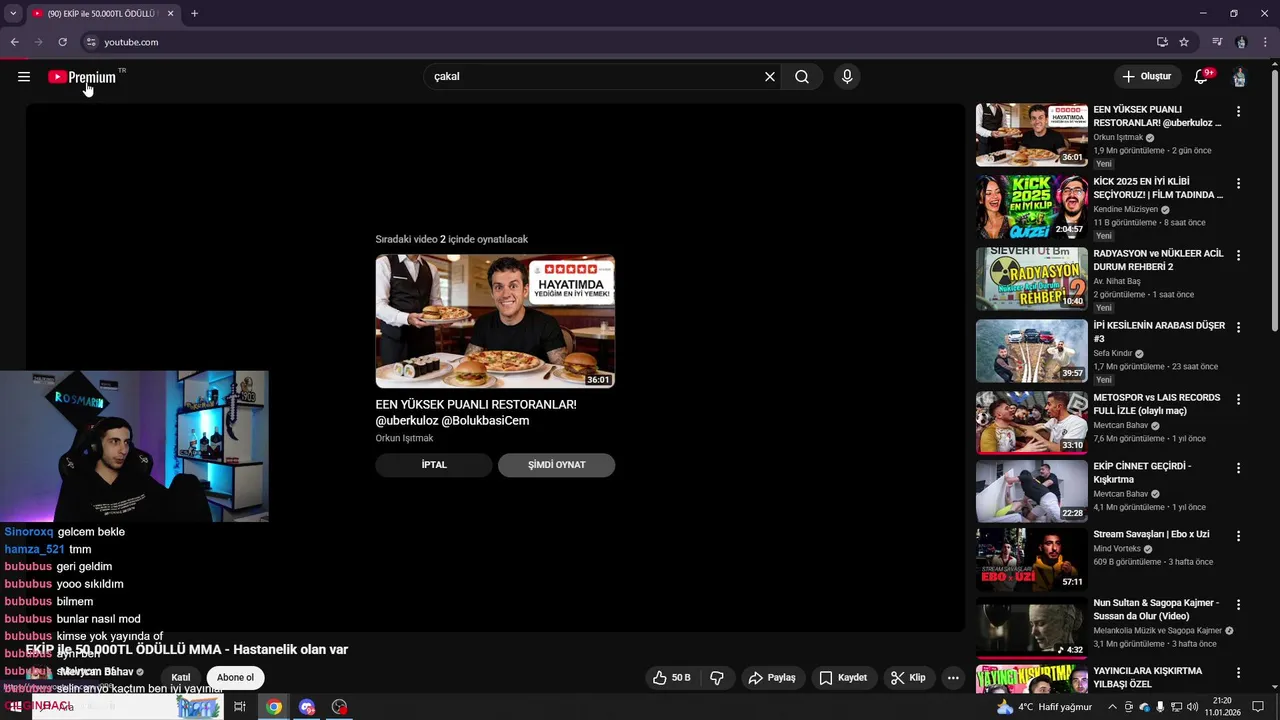Open Chrome three-dot menu

coord(1266,42)
